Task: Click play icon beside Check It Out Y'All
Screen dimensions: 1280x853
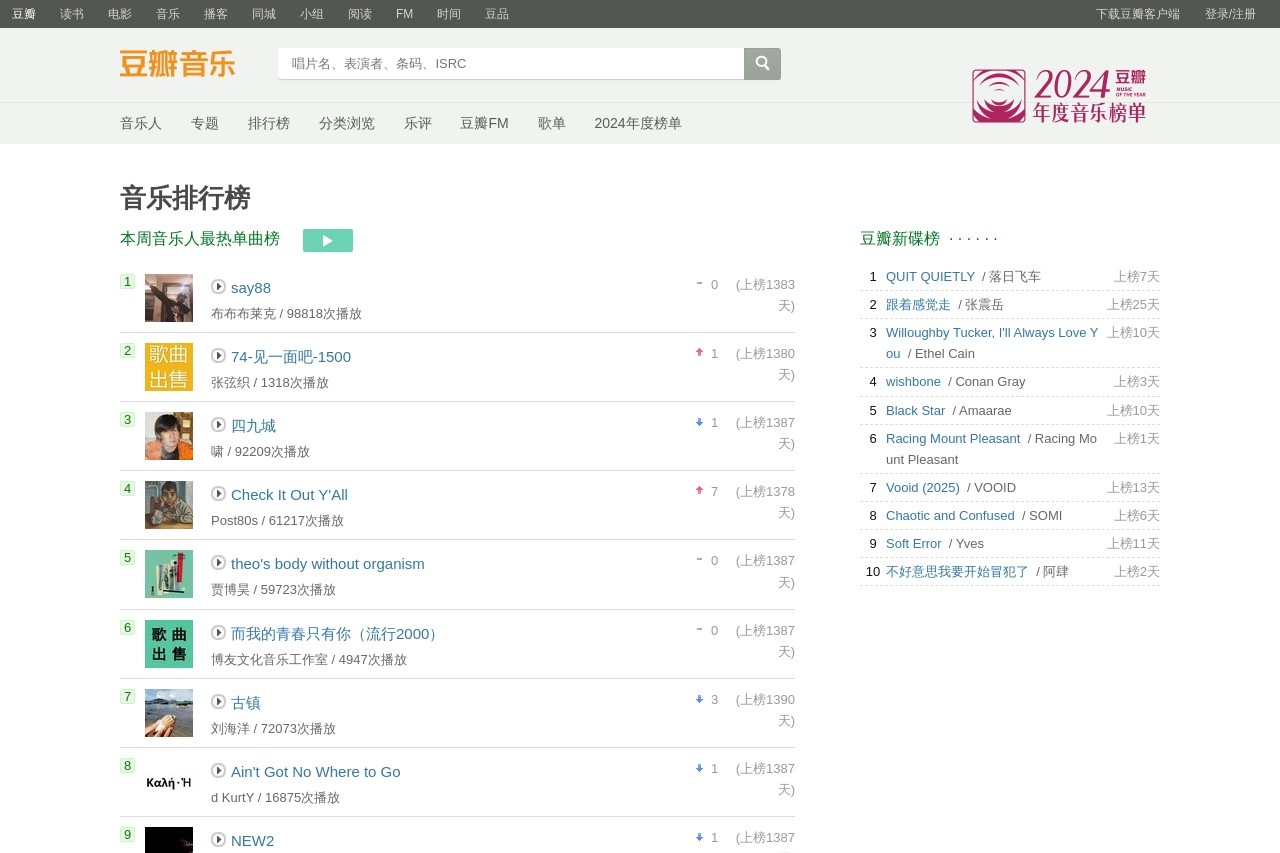Action: [218, 494]
